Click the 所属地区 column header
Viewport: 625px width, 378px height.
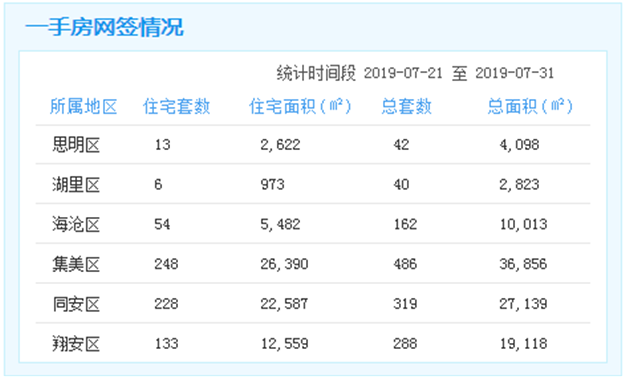[83, 106]
